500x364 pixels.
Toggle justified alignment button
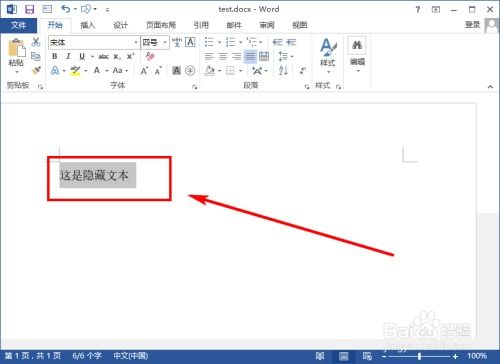[x=250, y=56]
